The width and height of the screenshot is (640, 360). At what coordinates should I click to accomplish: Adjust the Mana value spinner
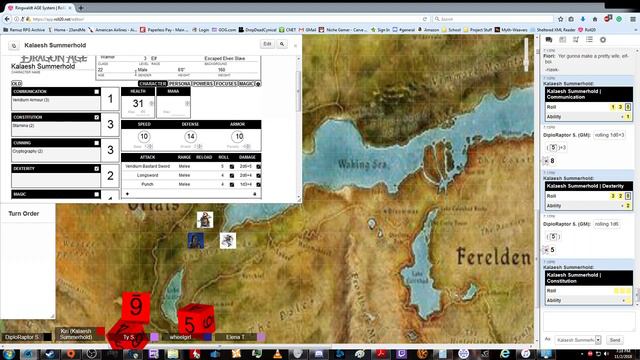point(187,104)
